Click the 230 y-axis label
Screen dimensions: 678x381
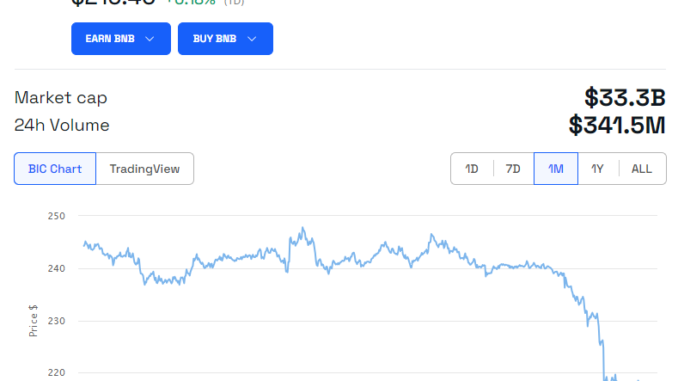click(56, 321)
